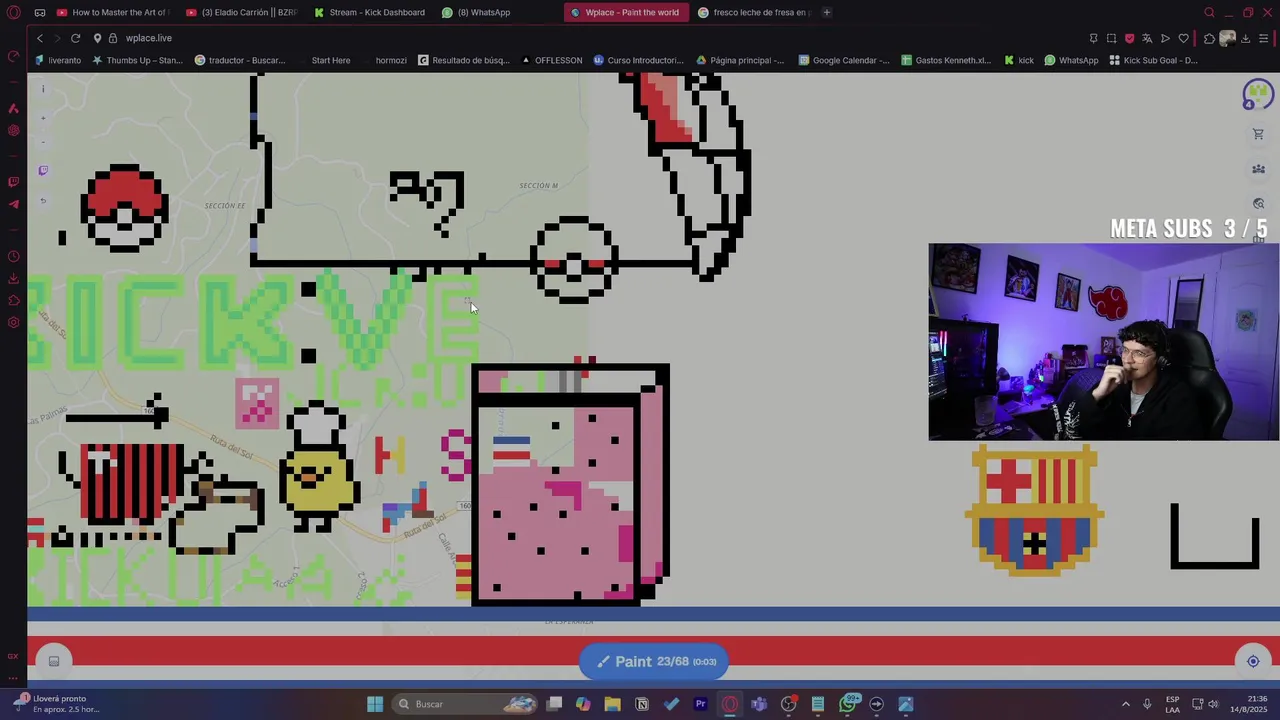Open the alliance people icon in wplace
This screenshot has height=720, width=1280.
(x=1258, y=169)
